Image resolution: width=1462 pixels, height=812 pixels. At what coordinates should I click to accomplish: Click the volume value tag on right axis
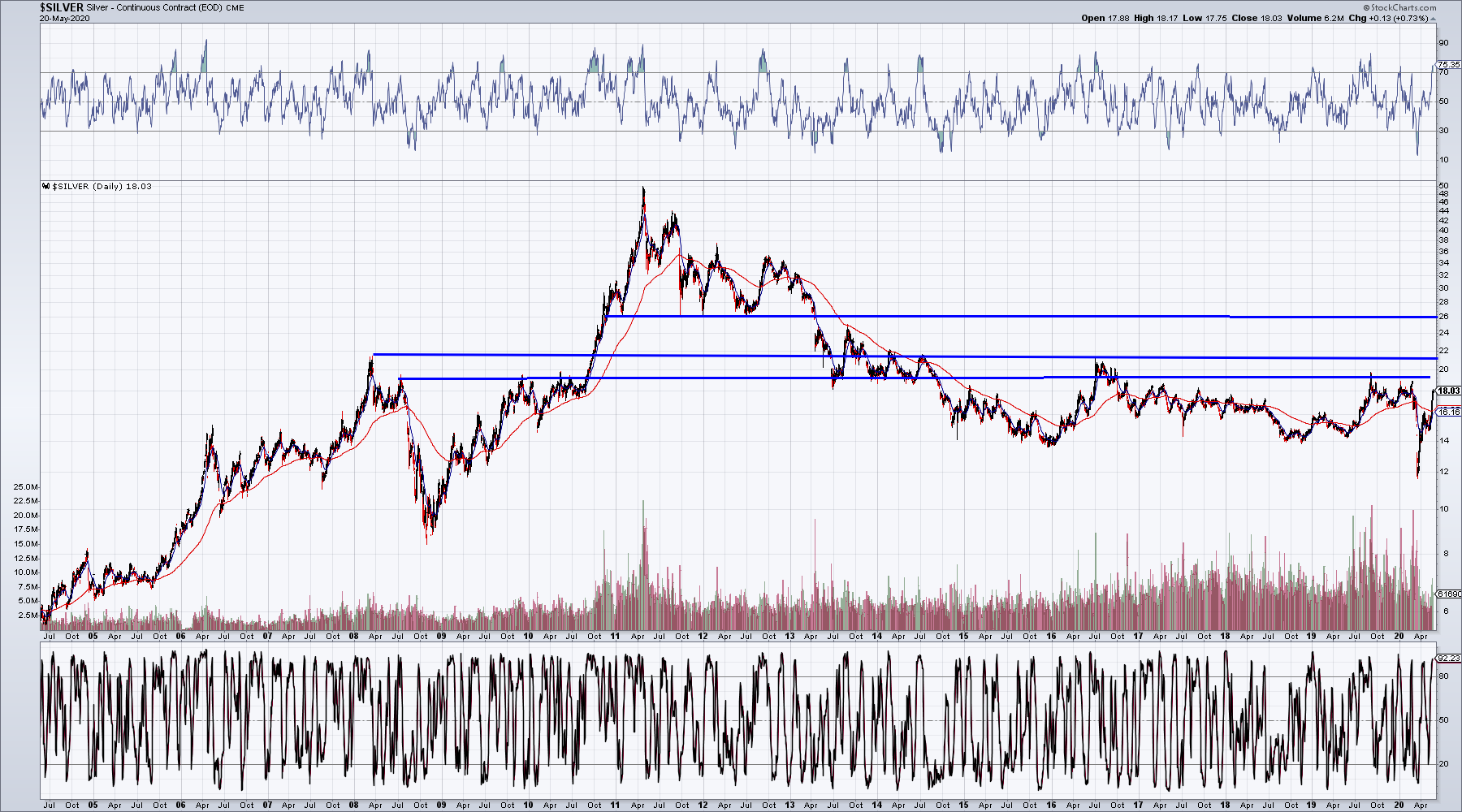pos(1448,594)
